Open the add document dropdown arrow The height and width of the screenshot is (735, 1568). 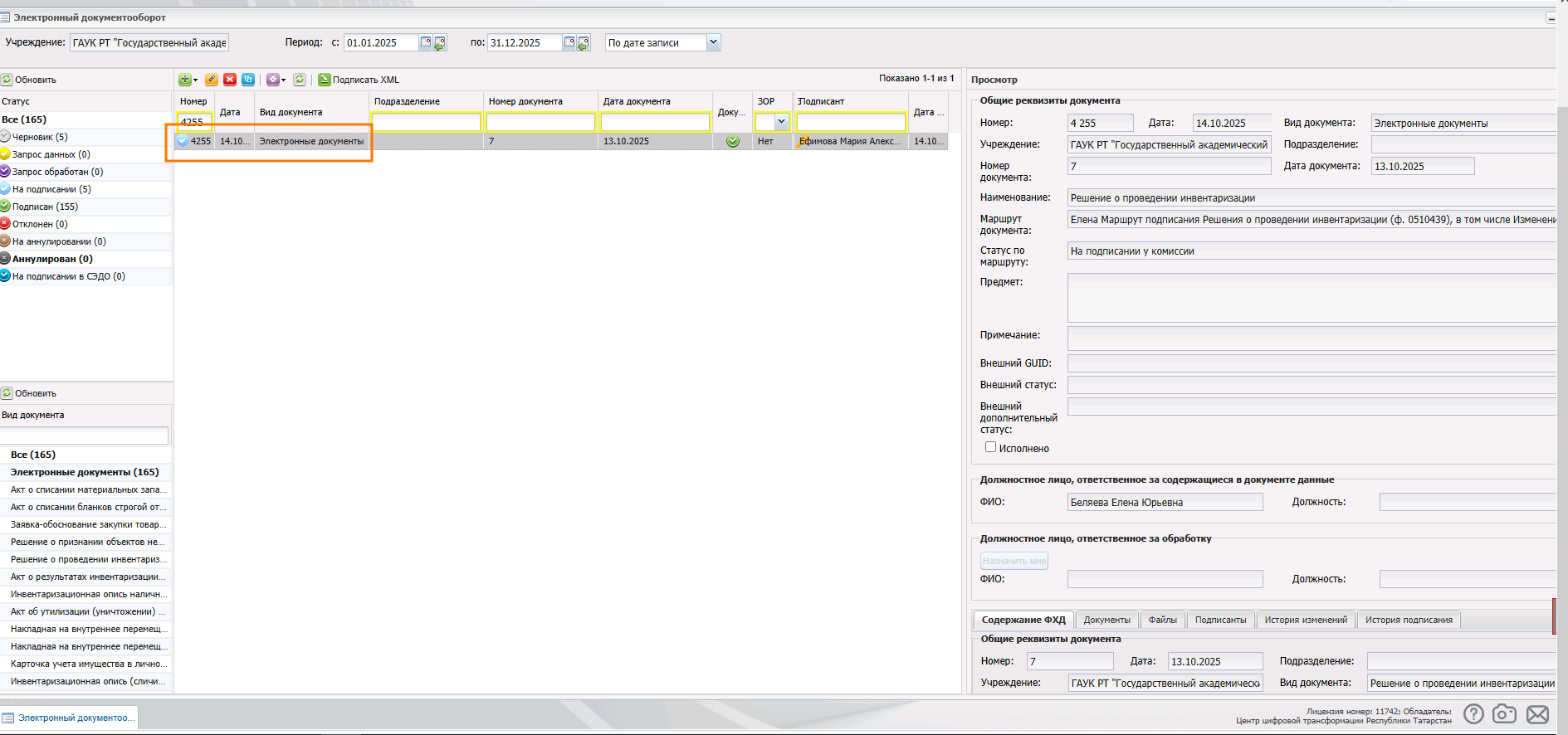point(196,80)
